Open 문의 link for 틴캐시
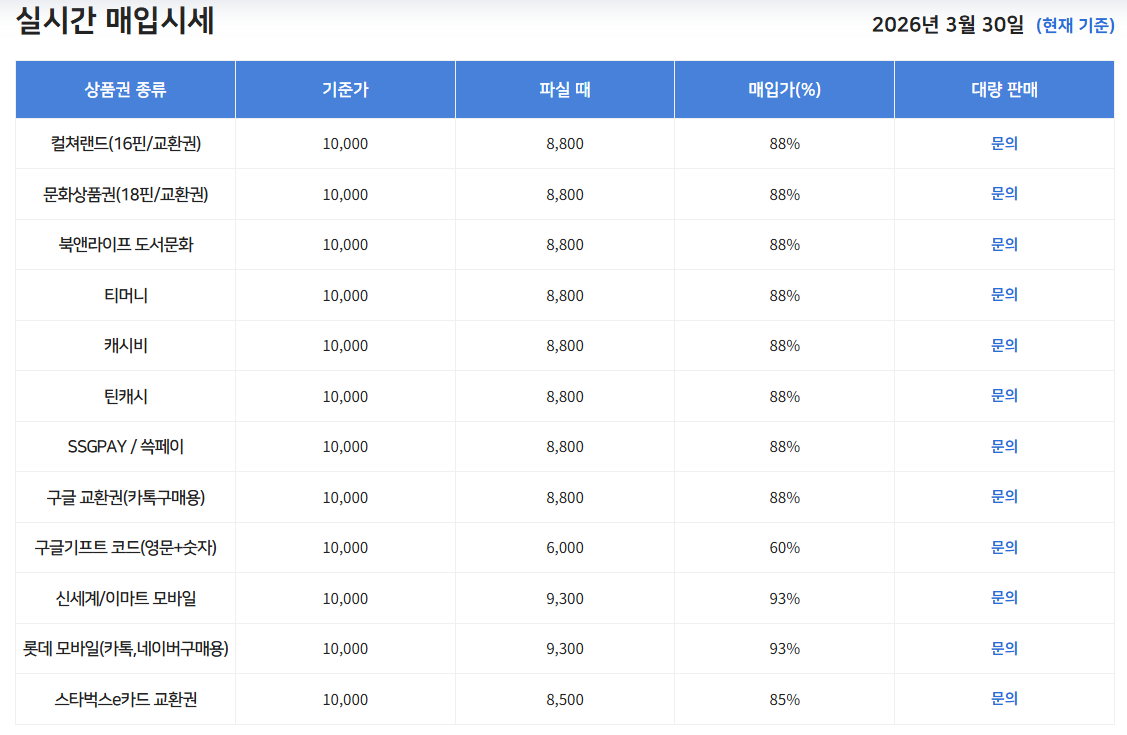The image size is (1127, 735). pos(1004,395)
